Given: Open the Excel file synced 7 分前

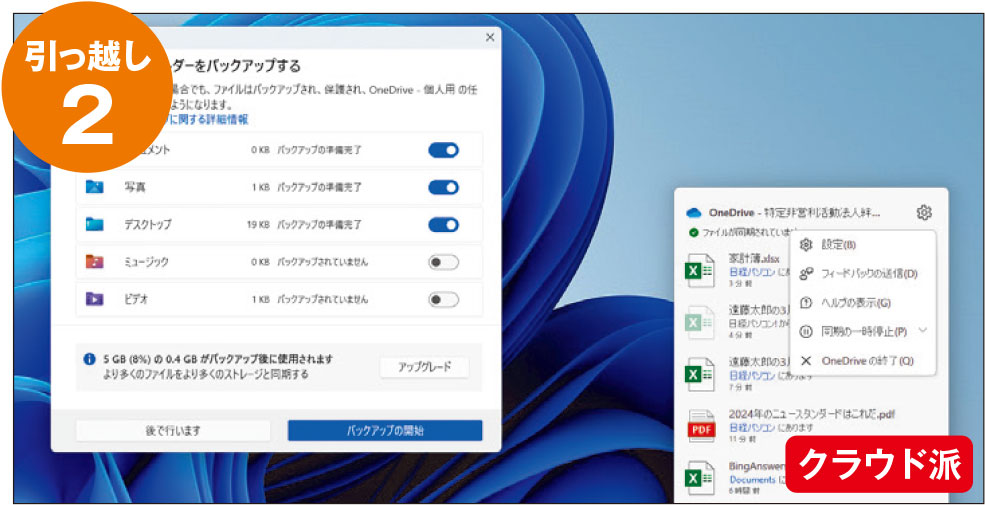Looking at the screenshot, I should click(700, 374).
